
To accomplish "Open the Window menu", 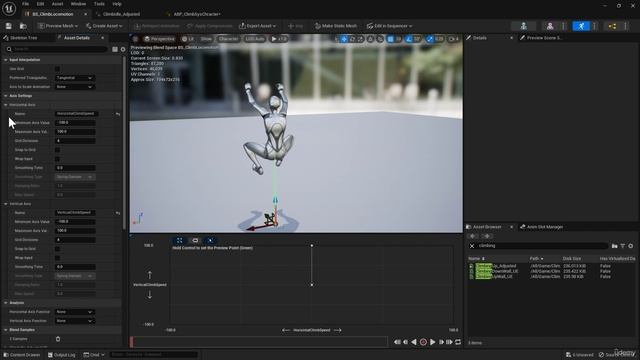I will (x=78, y=4).
